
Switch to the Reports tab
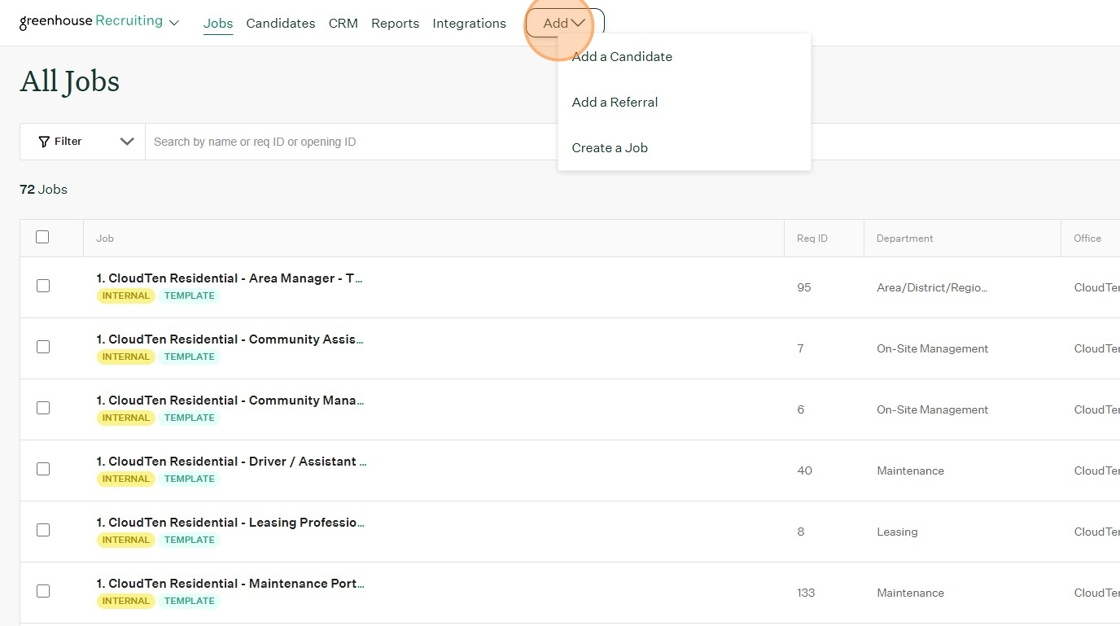395,23
